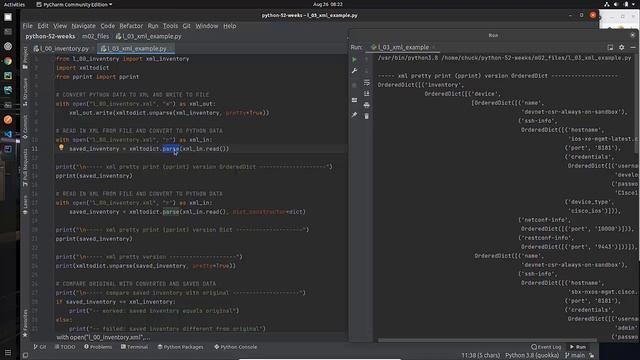Open GNOME Activities overview
This screenshot has width=640, height=360.
(14, 4)
